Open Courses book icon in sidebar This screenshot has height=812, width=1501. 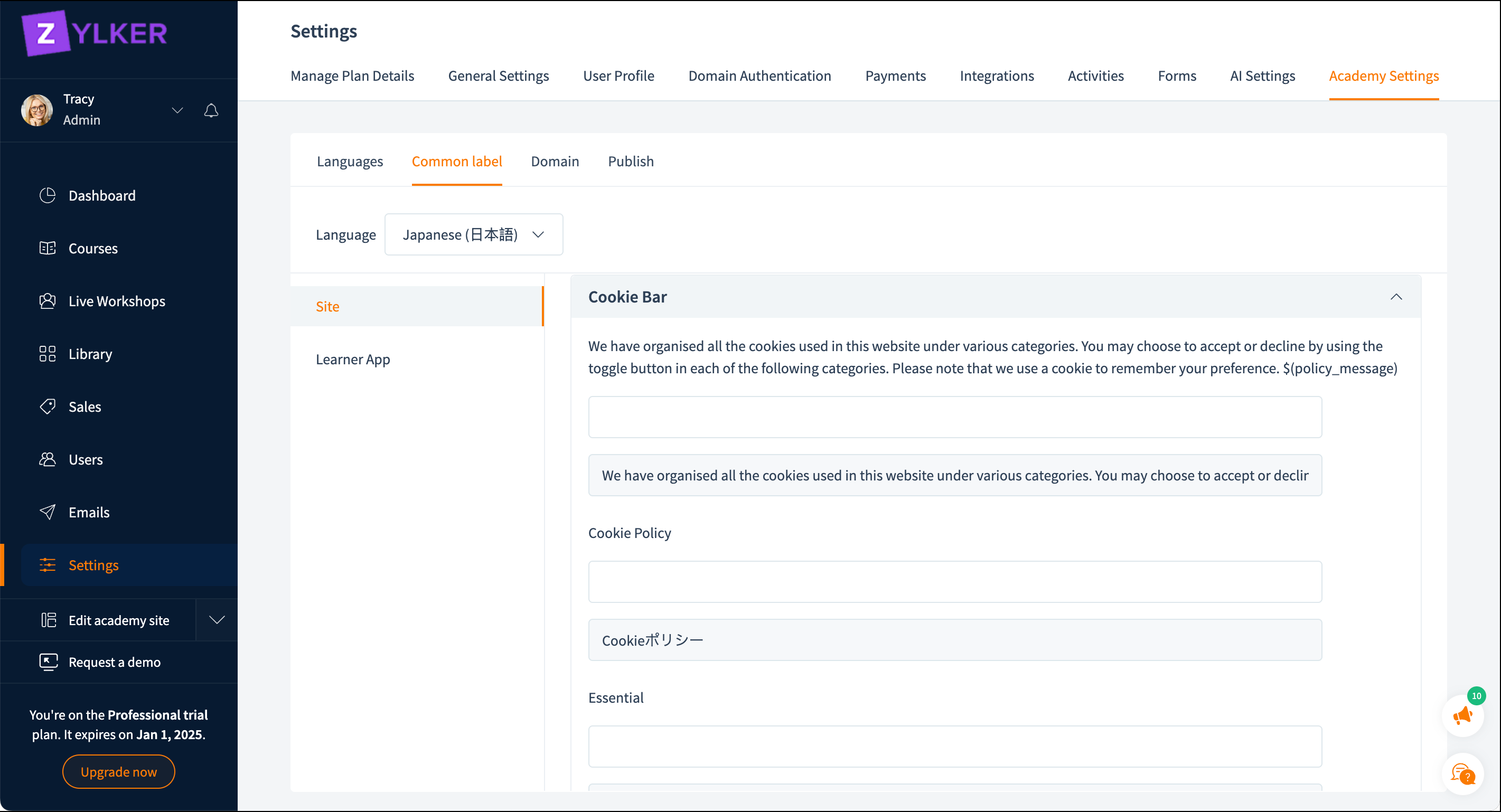[48, 248]
